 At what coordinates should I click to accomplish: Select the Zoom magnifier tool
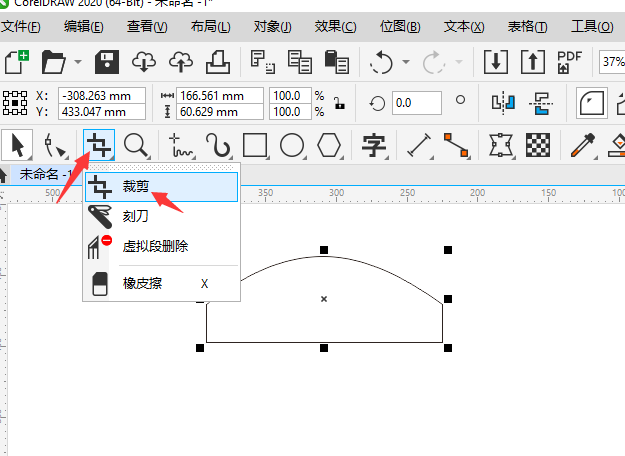point(136,146)
